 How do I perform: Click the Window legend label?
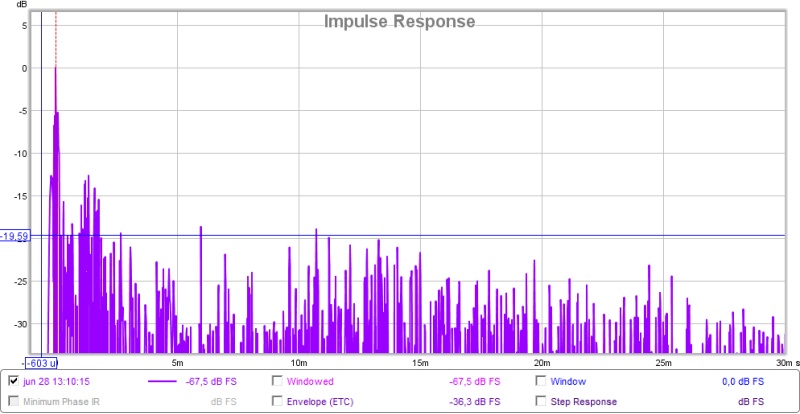click(568, 381)
